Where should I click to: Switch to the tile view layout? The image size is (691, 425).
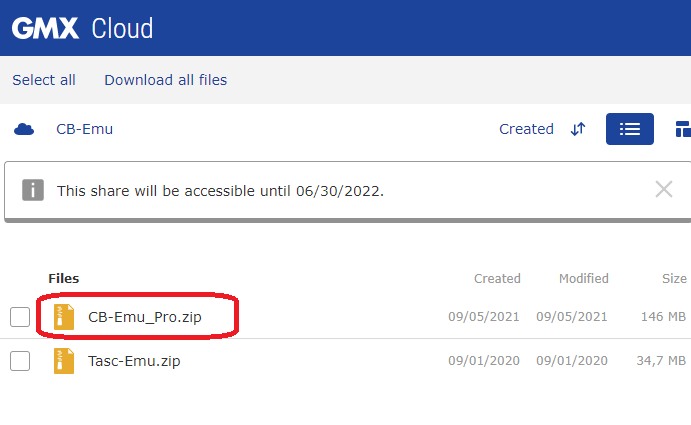[683, 129]
